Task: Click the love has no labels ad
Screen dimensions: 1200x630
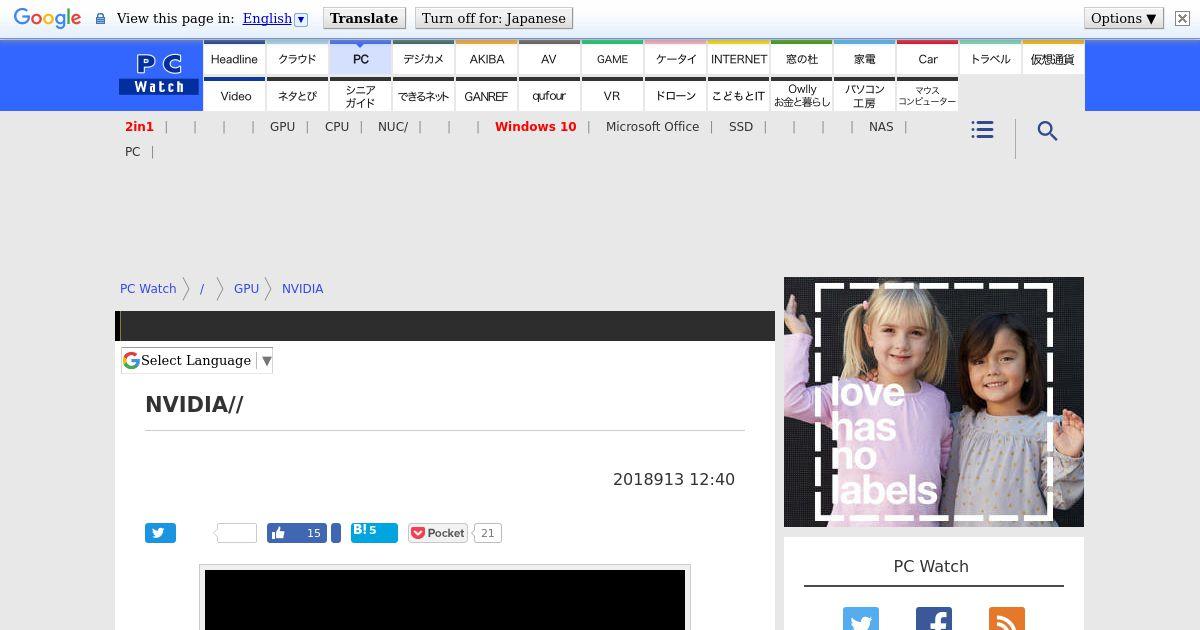Action: pos(934,402)
